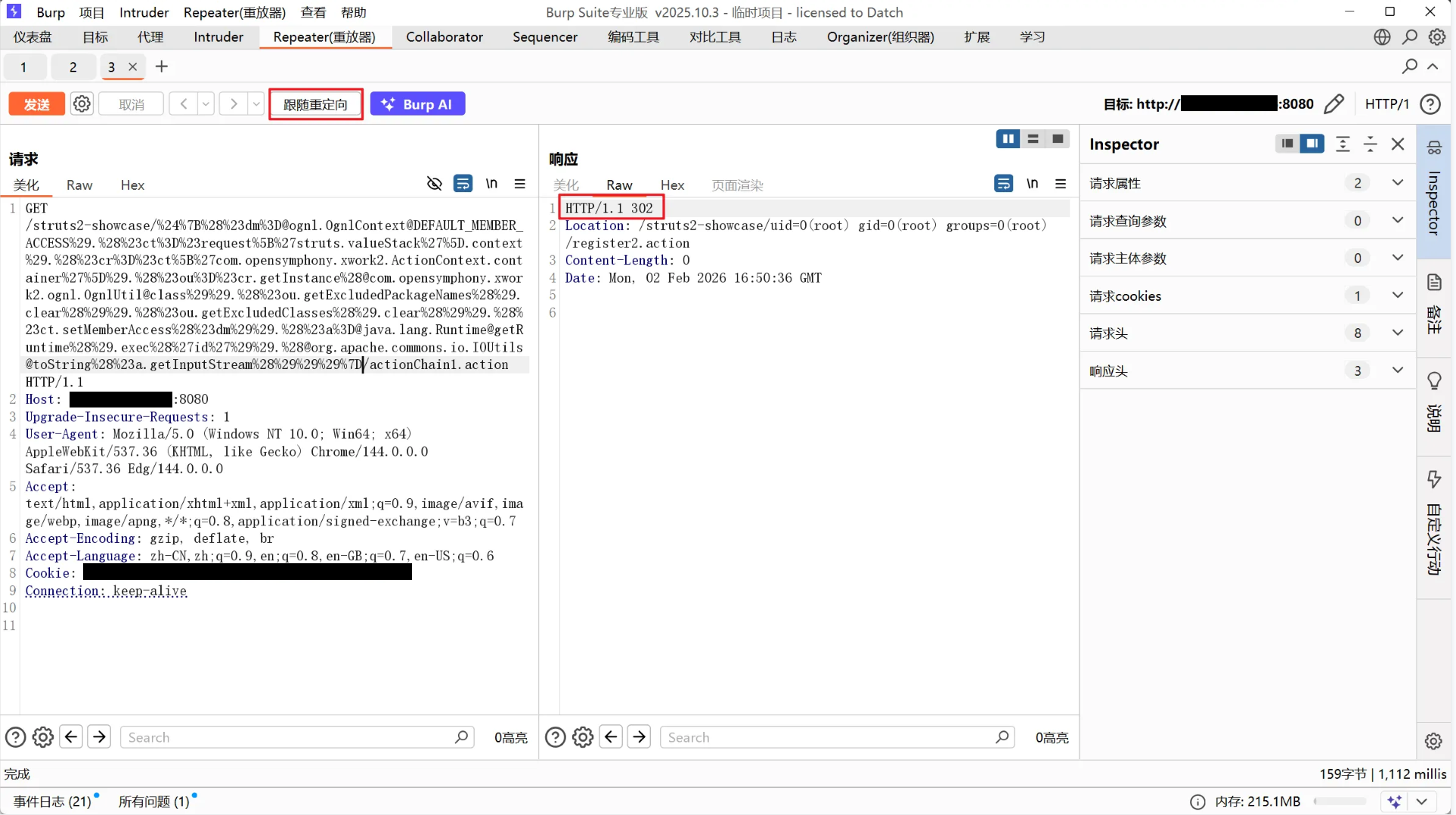The height and width of the screenshot is (815, 1456).
Task: Open the Intruder main tab
Action: 218,37
